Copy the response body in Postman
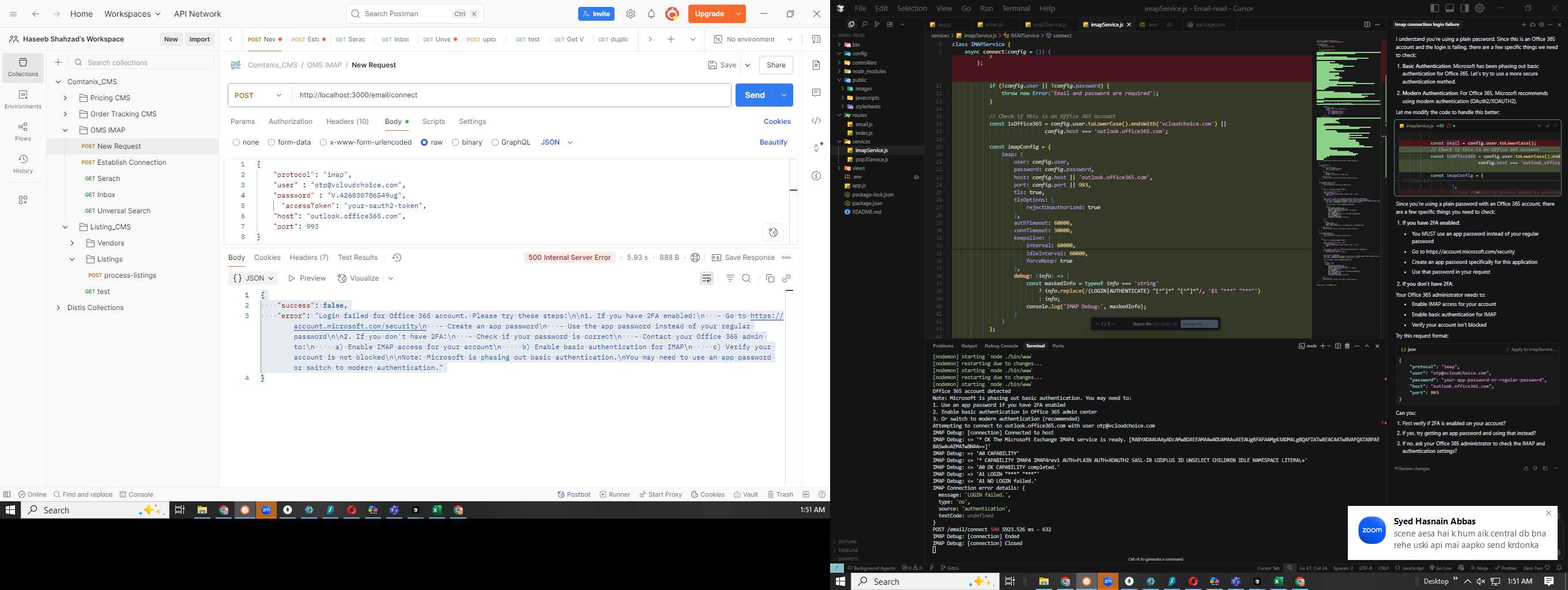1568x590 pixels. (770, 278)
